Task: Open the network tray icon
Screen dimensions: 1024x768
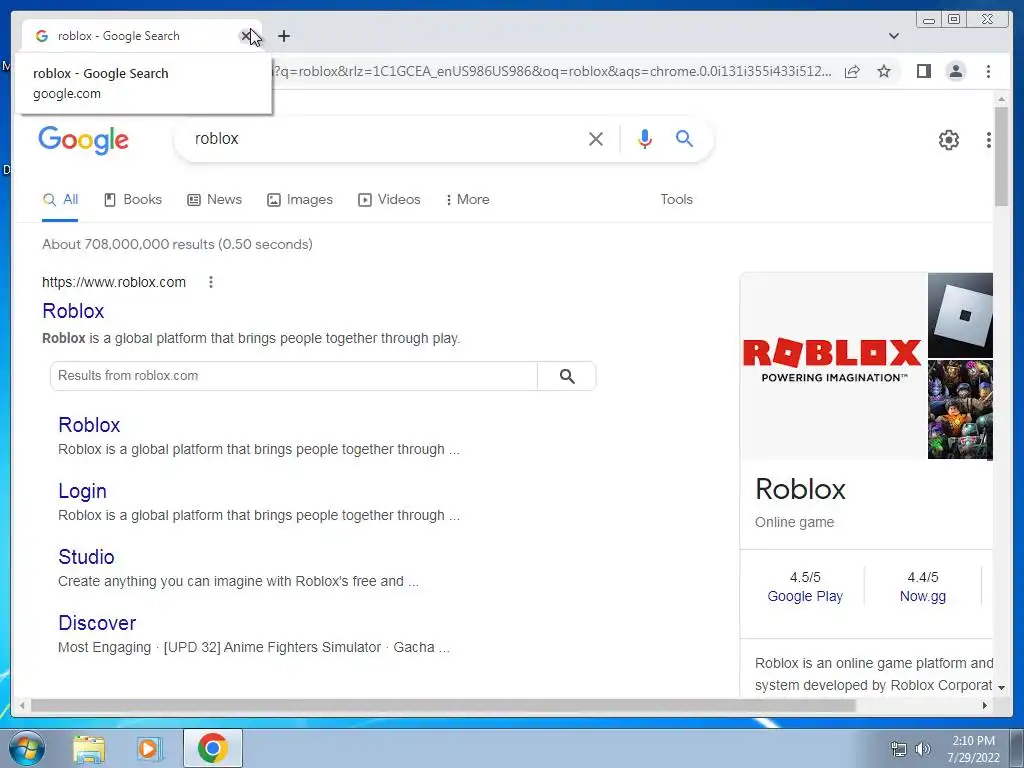Action: point(899,749)
